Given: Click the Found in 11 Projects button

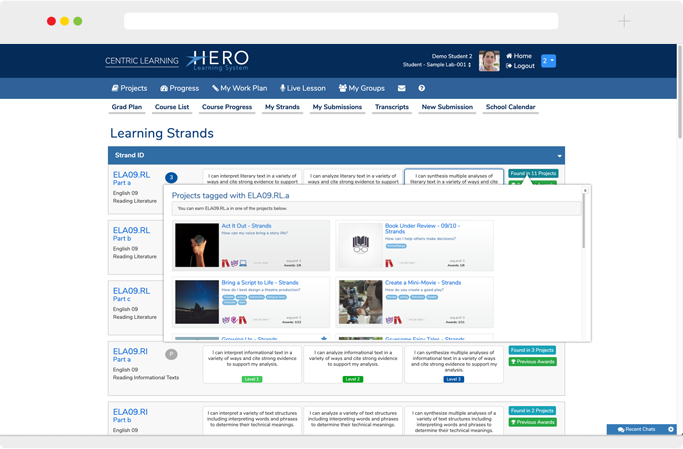Looking at the screenshot, I should [533, 173].
